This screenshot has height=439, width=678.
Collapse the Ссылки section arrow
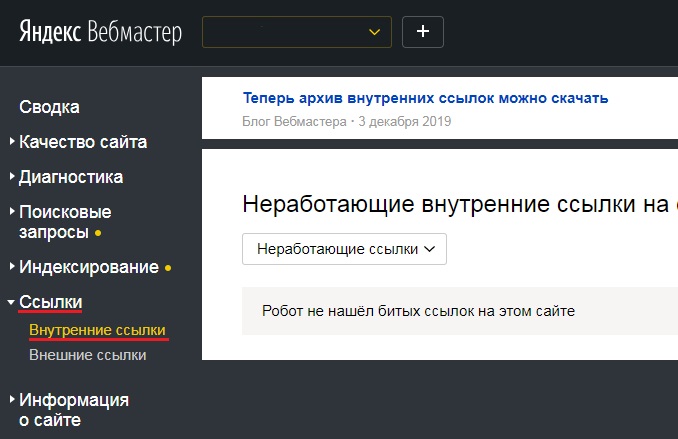click(x=11, y=302)
